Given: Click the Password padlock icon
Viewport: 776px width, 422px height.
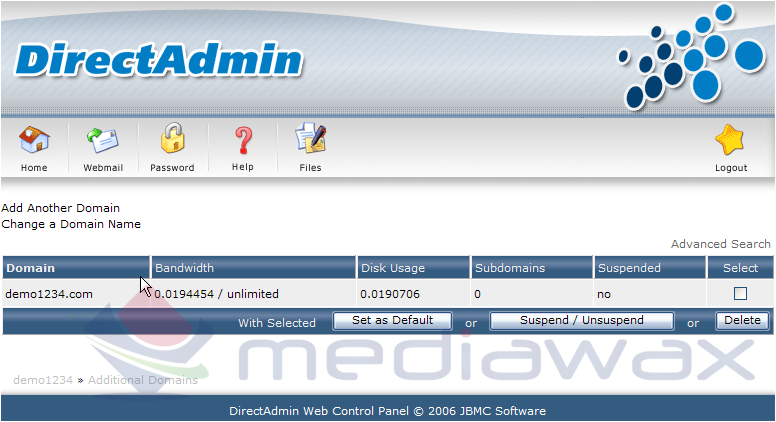Looking at the screenshot, I should coord(172,138).
